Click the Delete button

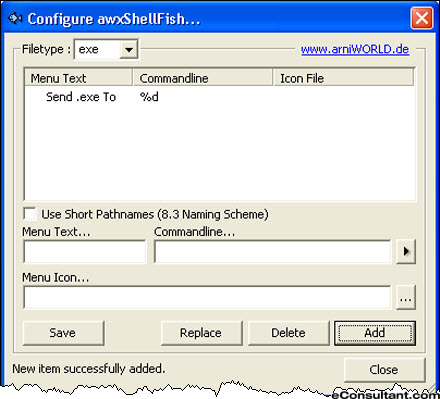(x=289, y=333)
